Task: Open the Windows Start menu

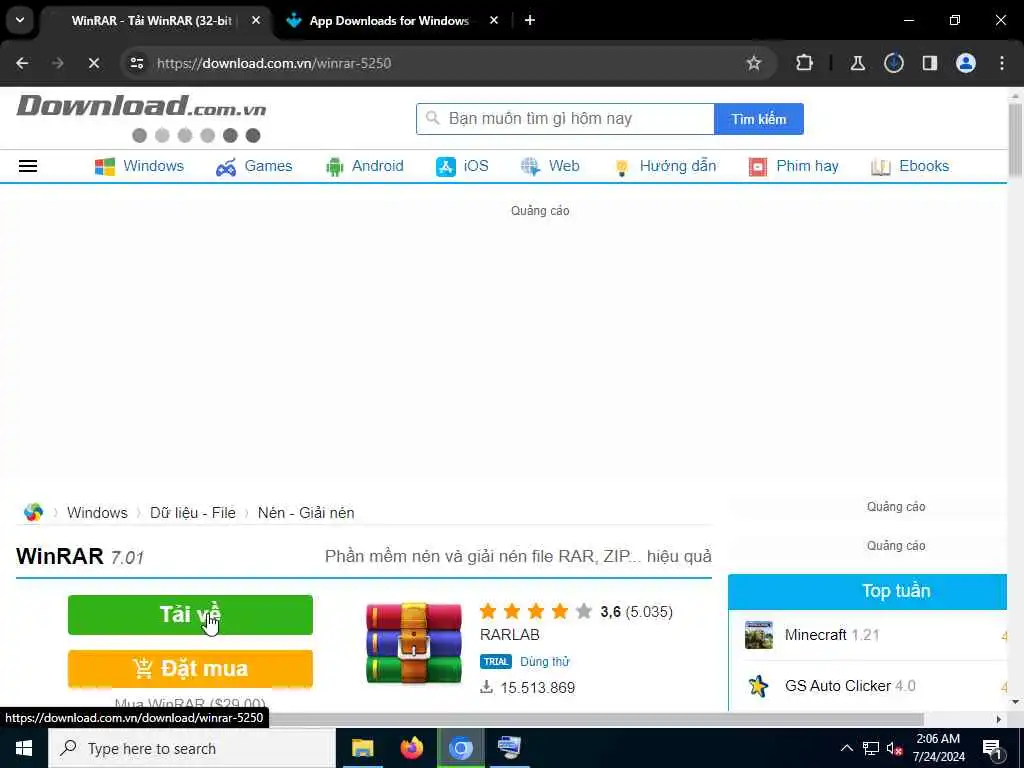Action: [24, 748]
